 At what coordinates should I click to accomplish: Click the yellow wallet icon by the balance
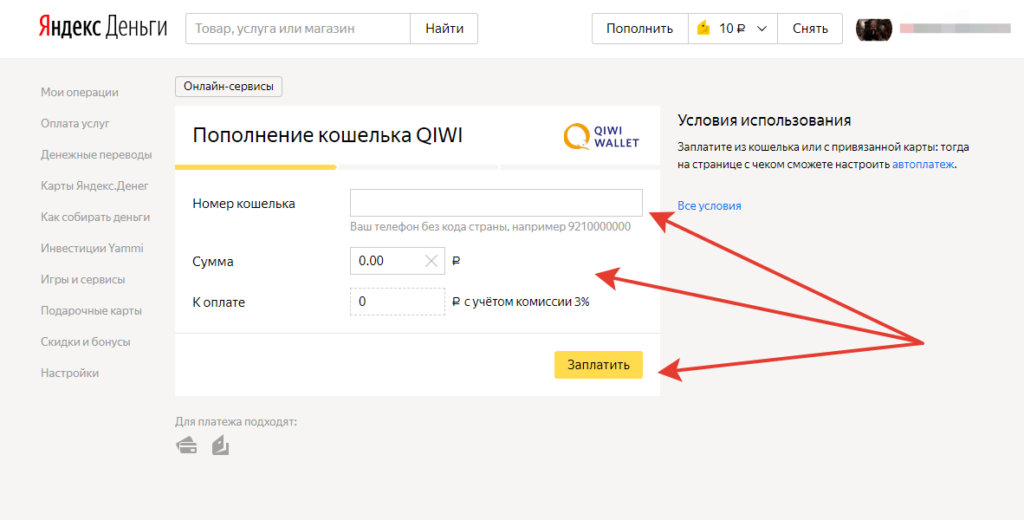pyautogui.click(x=703, y=28)
